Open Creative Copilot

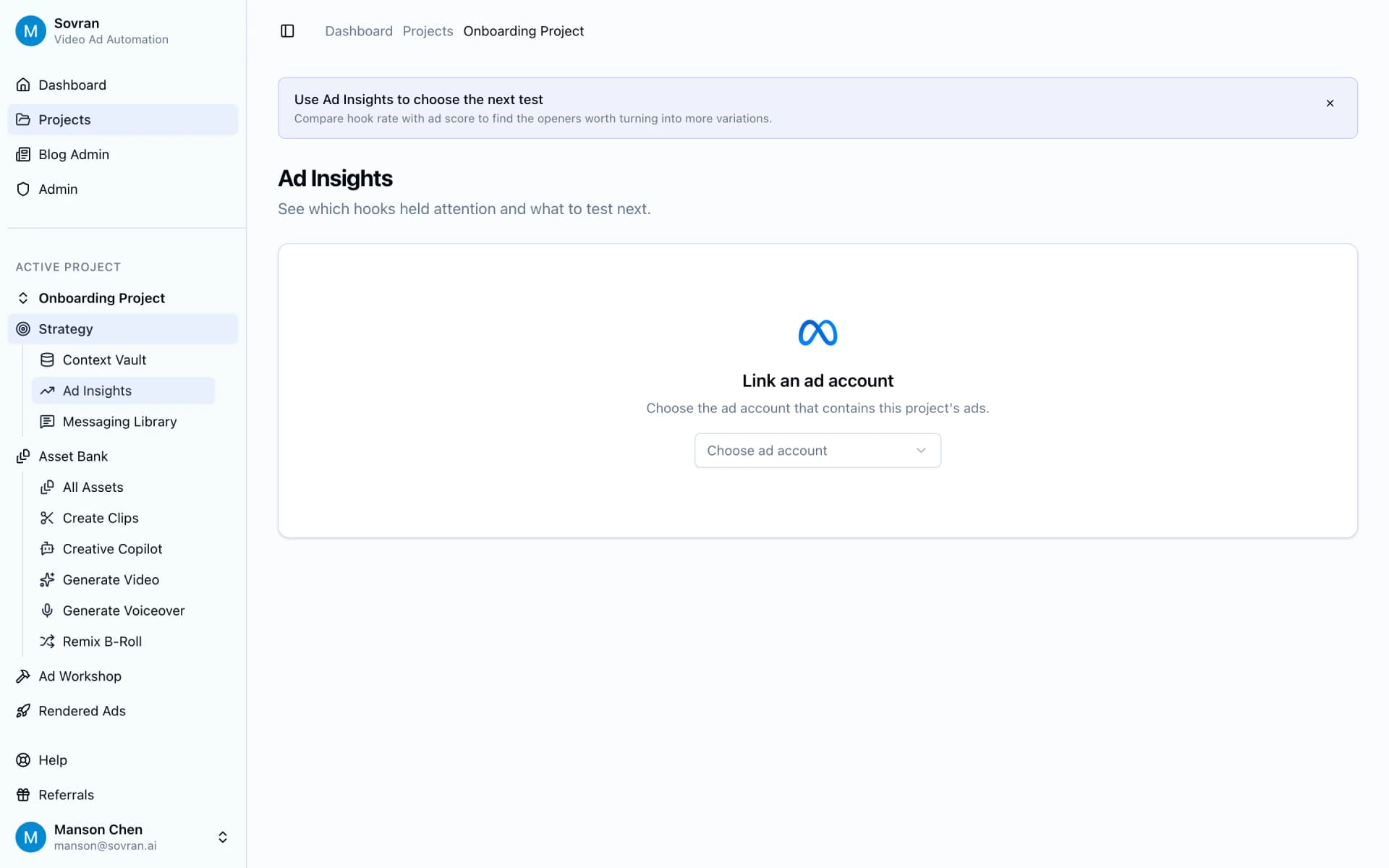pyautogui.click(x=124, y=549)
